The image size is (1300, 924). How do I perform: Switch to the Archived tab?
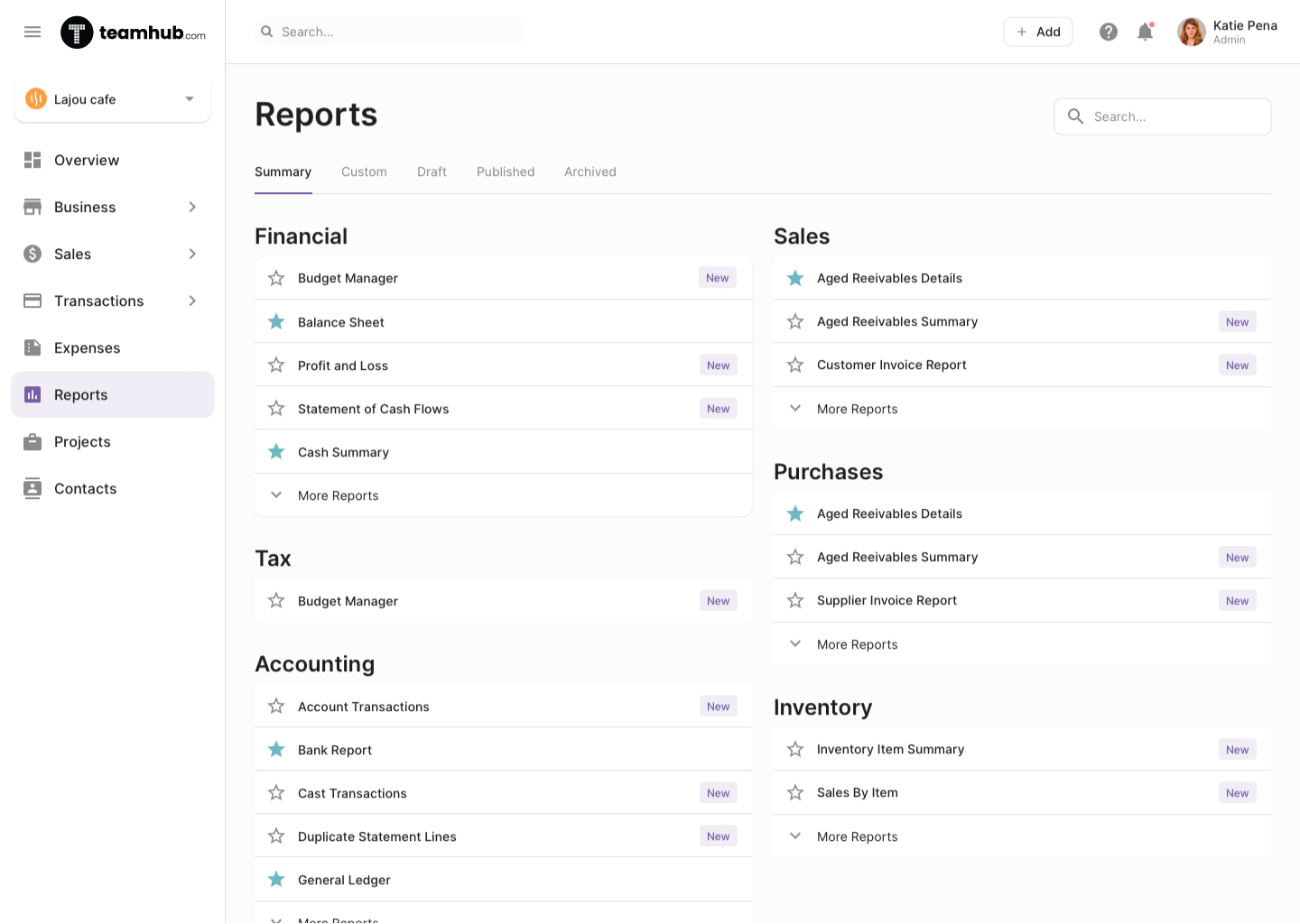coord(590,171)
